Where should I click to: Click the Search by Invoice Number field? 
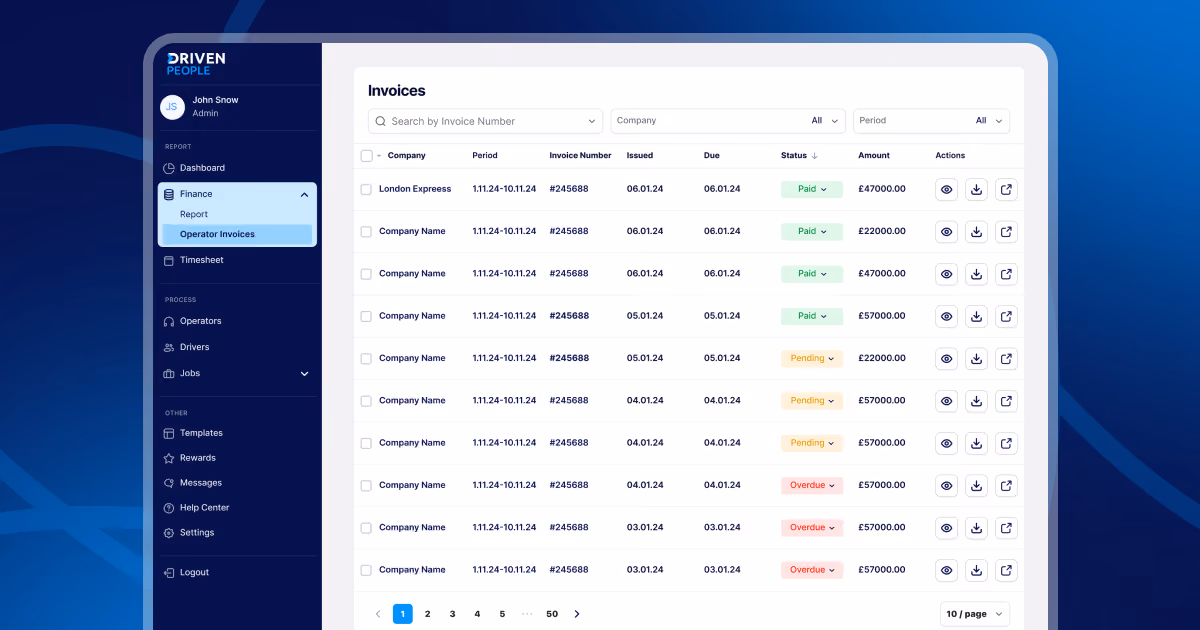tap(485, 121)
